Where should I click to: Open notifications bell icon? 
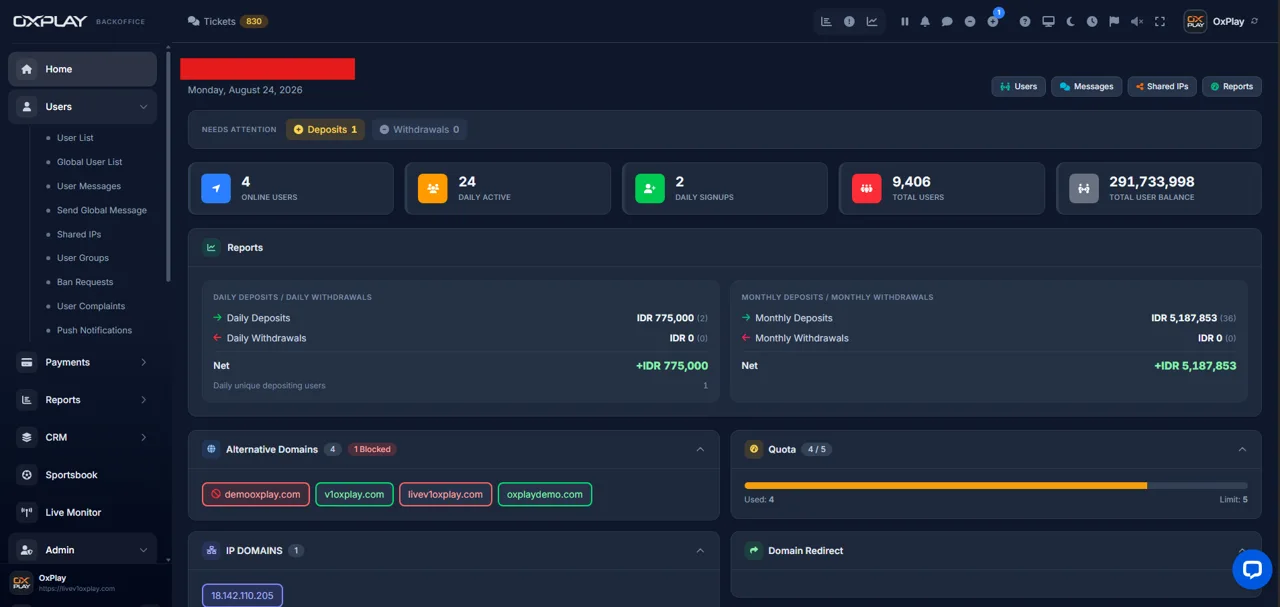pos(925,21)
